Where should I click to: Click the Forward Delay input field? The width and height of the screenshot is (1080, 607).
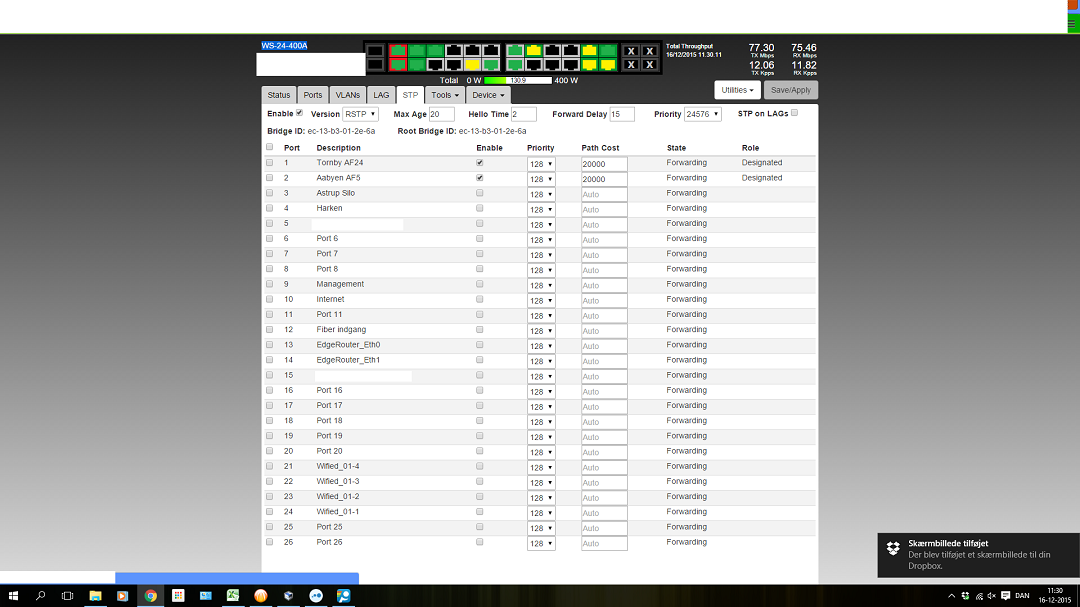tap(621, 114)
